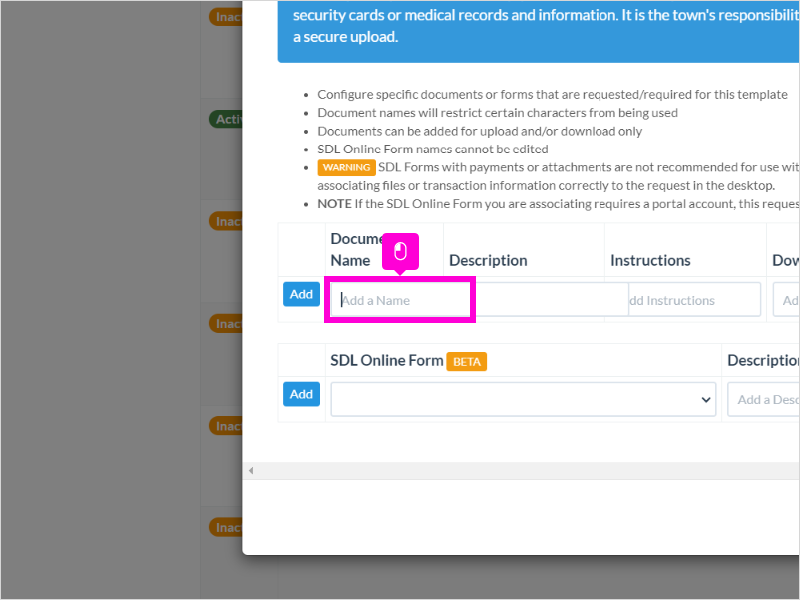800x600 pixels.
Task: Click the empty field under Description header
Action: point(549,300)
